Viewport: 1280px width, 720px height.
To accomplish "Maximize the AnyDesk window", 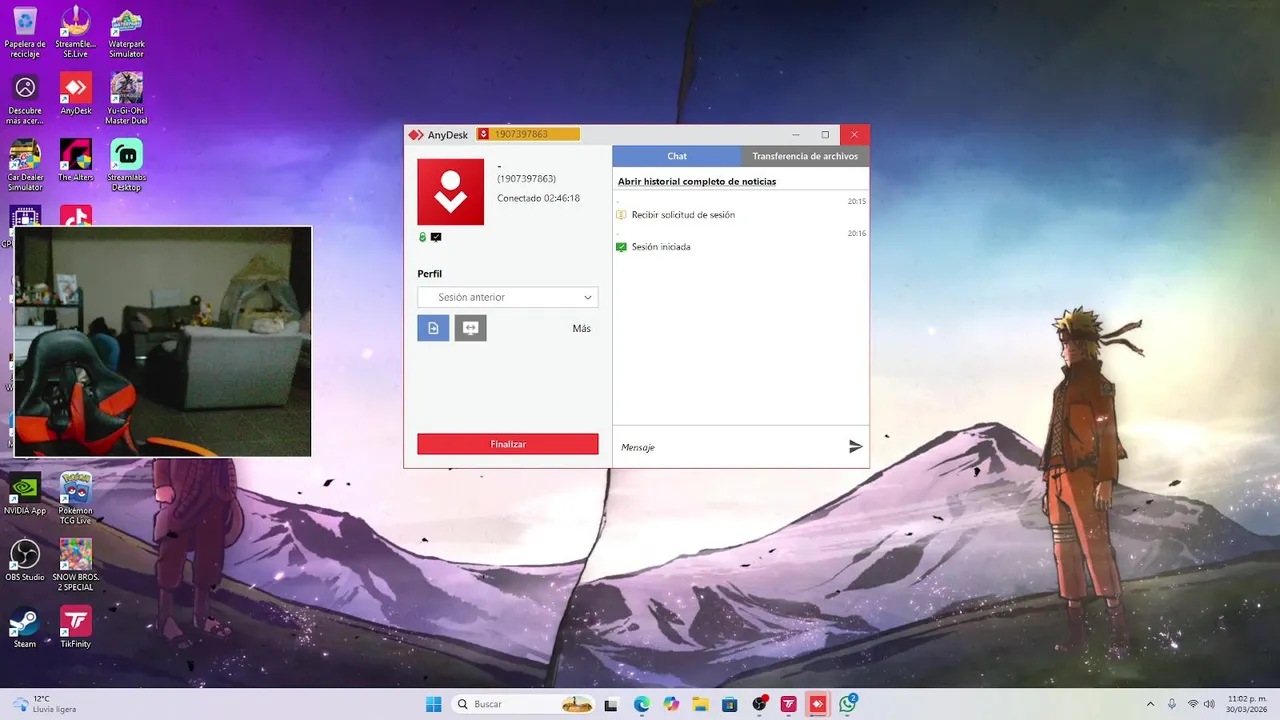I will 825,134.
